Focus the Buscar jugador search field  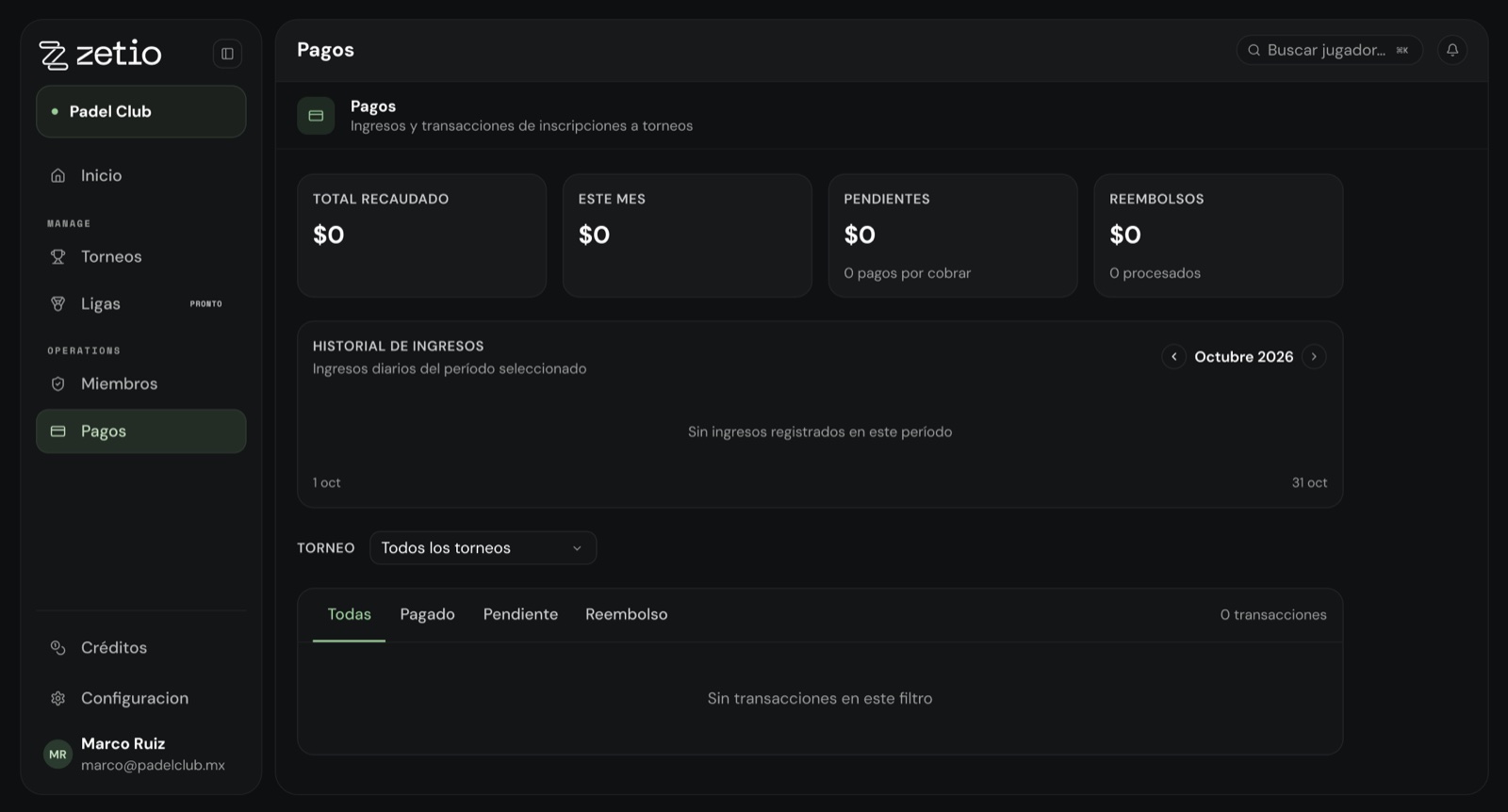(x=1329, y=51)
